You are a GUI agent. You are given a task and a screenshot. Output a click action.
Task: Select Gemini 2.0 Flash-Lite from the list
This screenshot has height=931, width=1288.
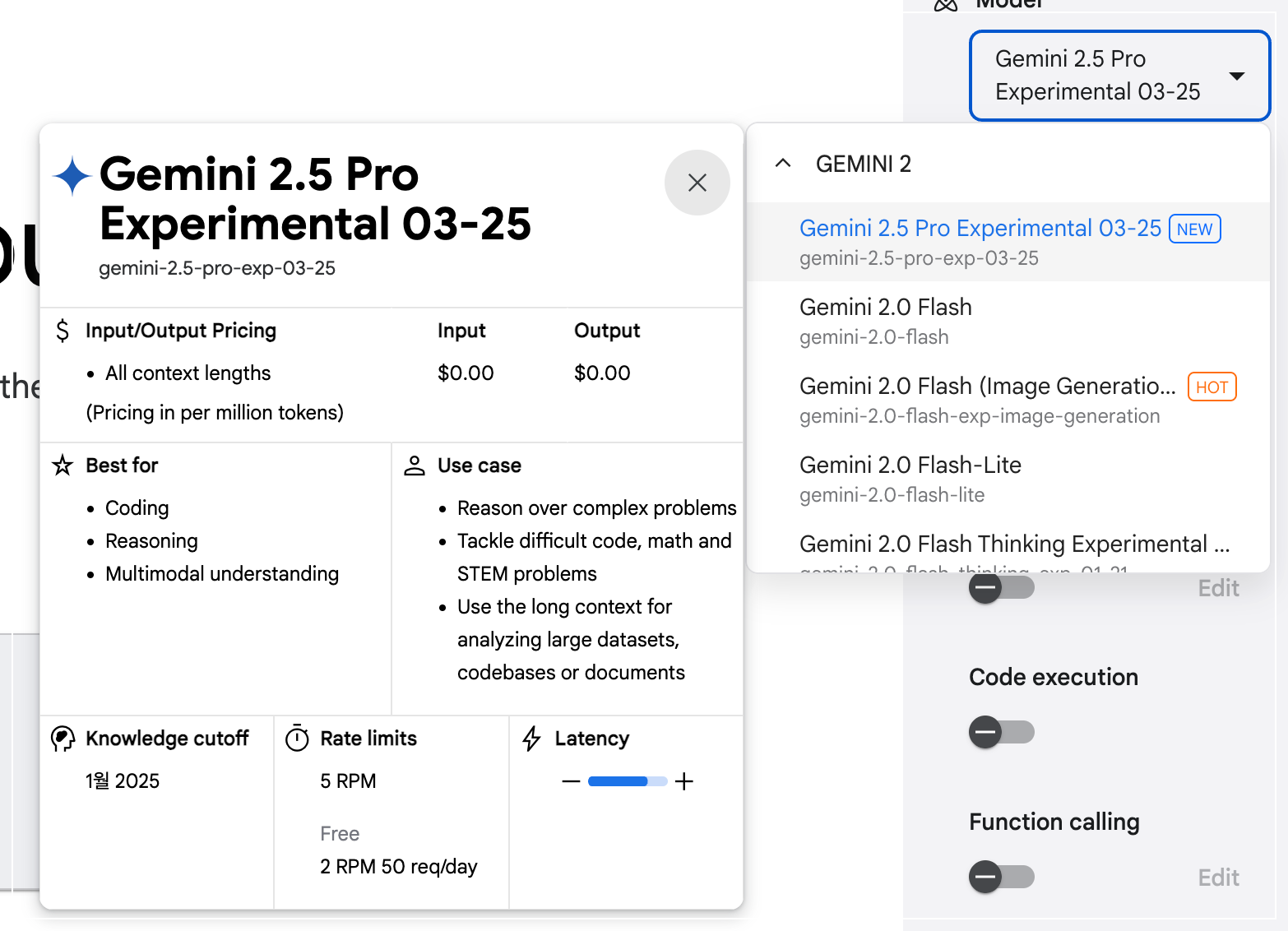(x=910, y=465)
